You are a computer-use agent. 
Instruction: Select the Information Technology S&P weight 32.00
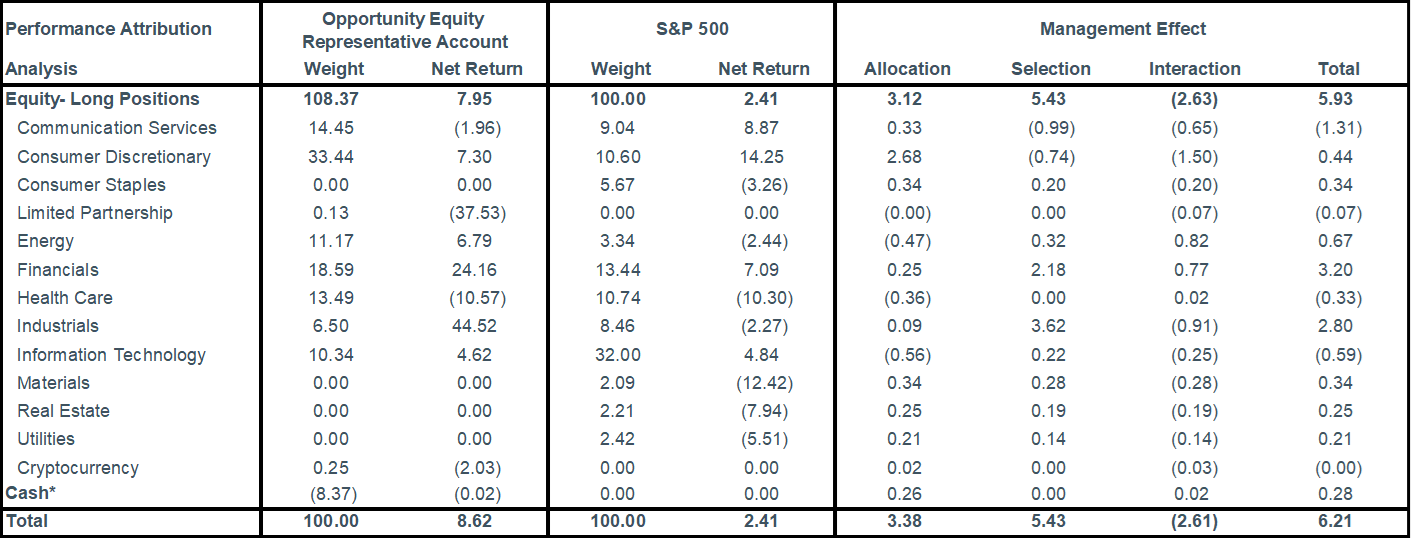(621, 355)
